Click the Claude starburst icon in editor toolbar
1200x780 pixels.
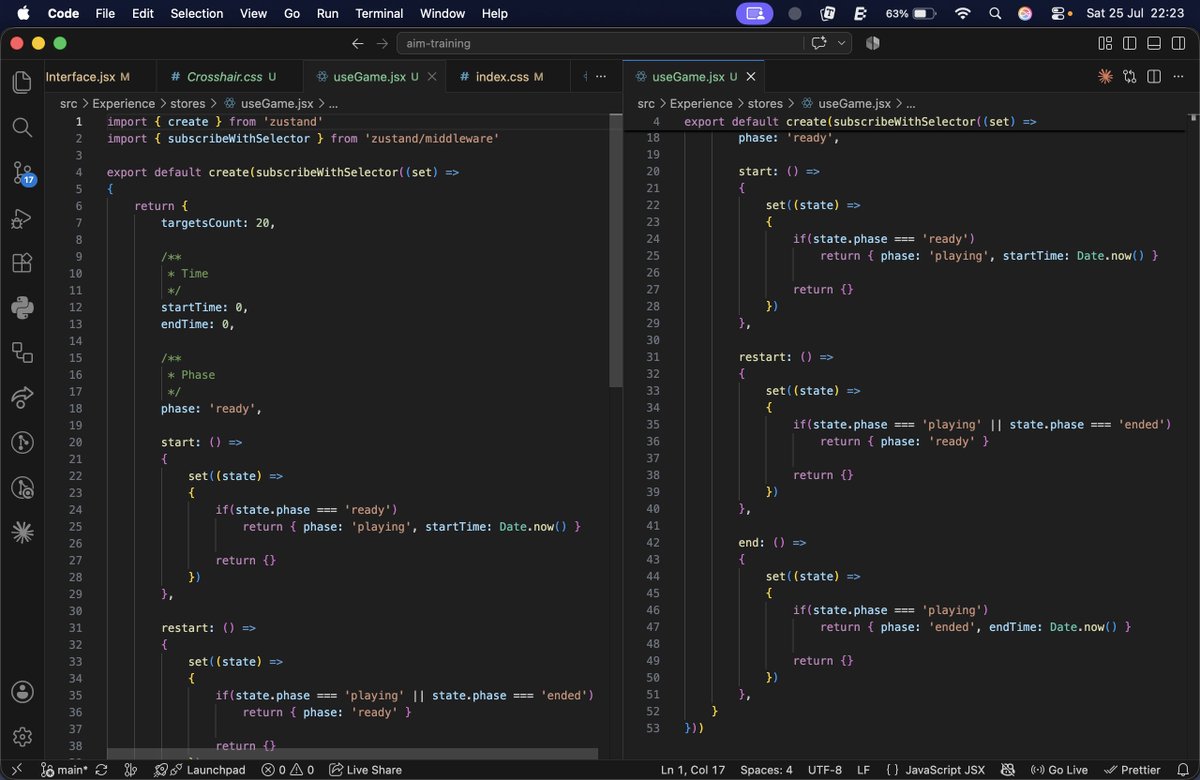click(x=1105, y=76)
